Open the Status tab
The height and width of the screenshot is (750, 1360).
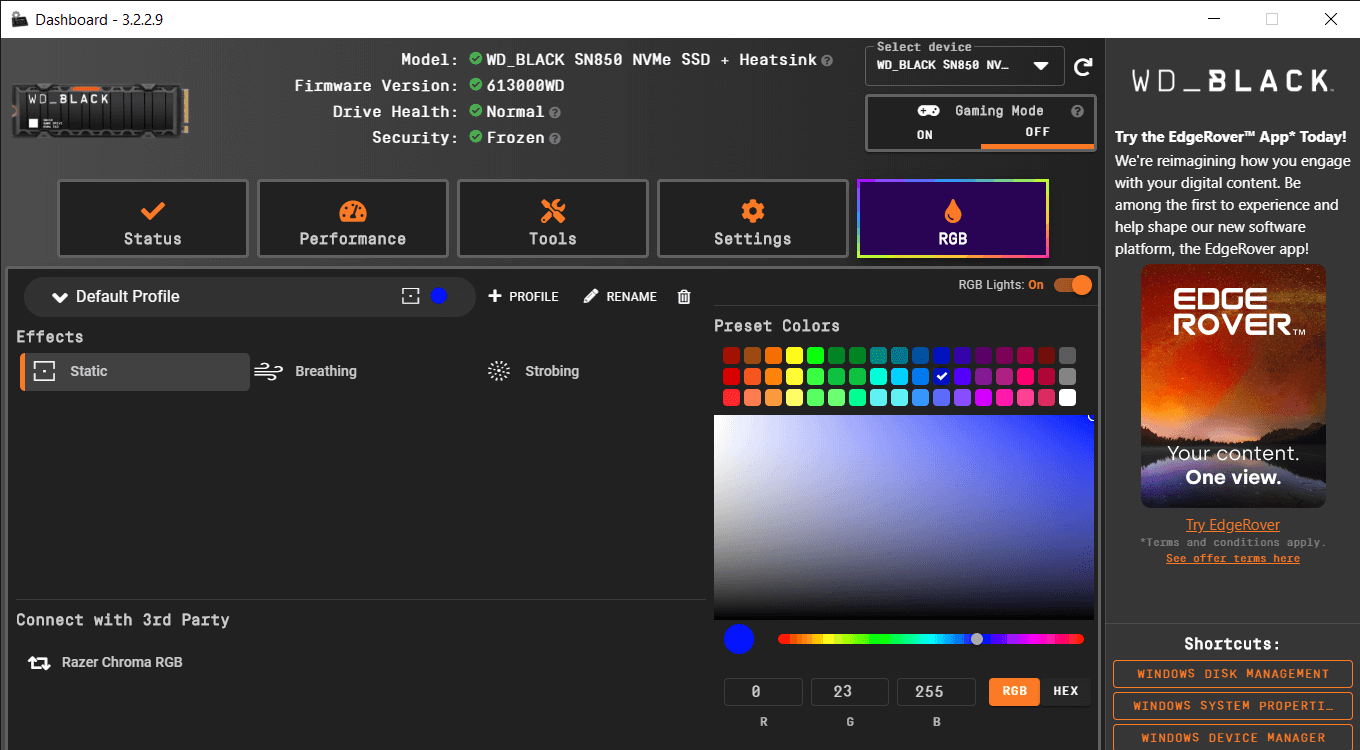pyautogui.click(x=153, y=219)
